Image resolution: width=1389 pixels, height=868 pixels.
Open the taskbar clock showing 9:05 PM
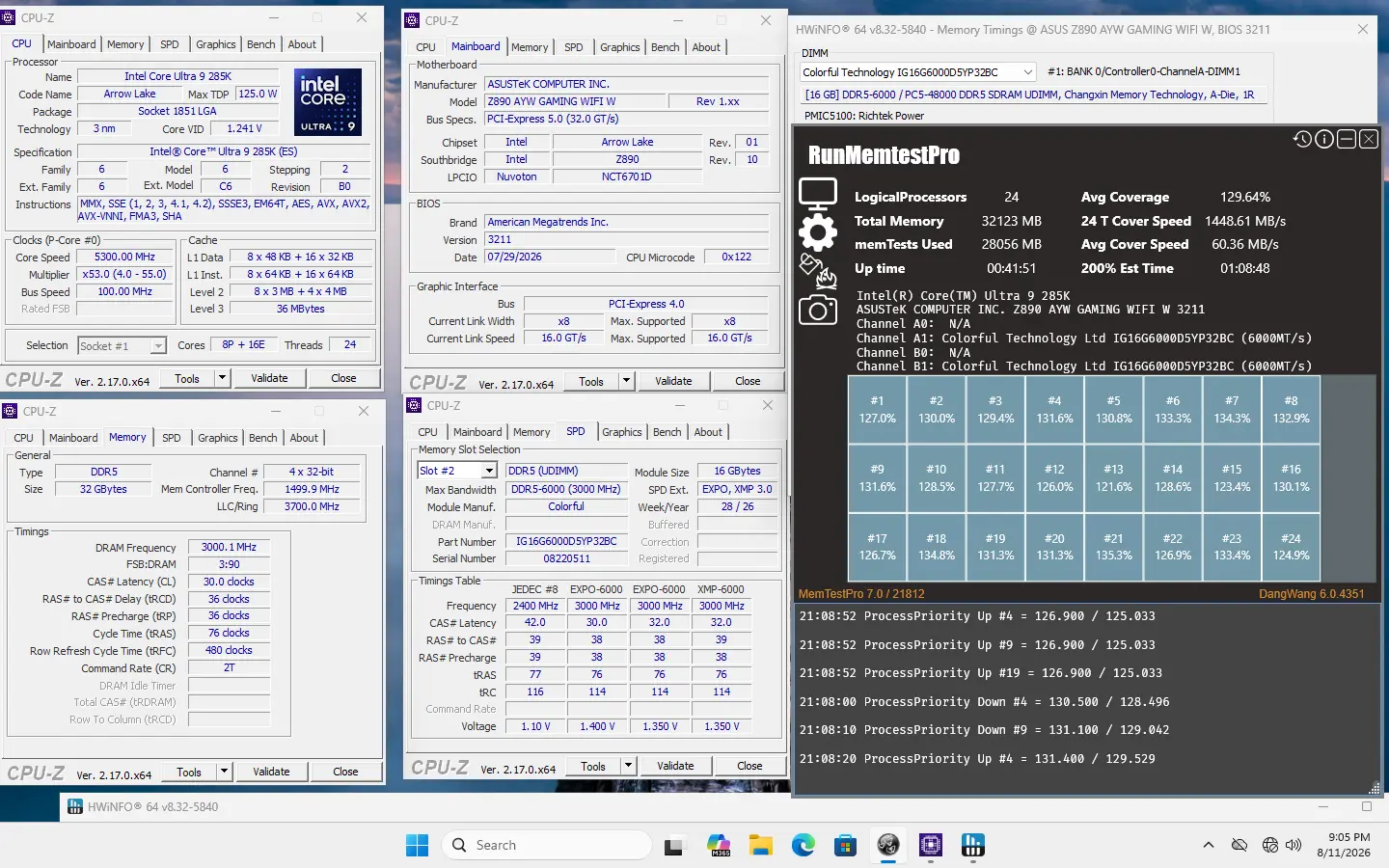click(x=1343, y=845)
